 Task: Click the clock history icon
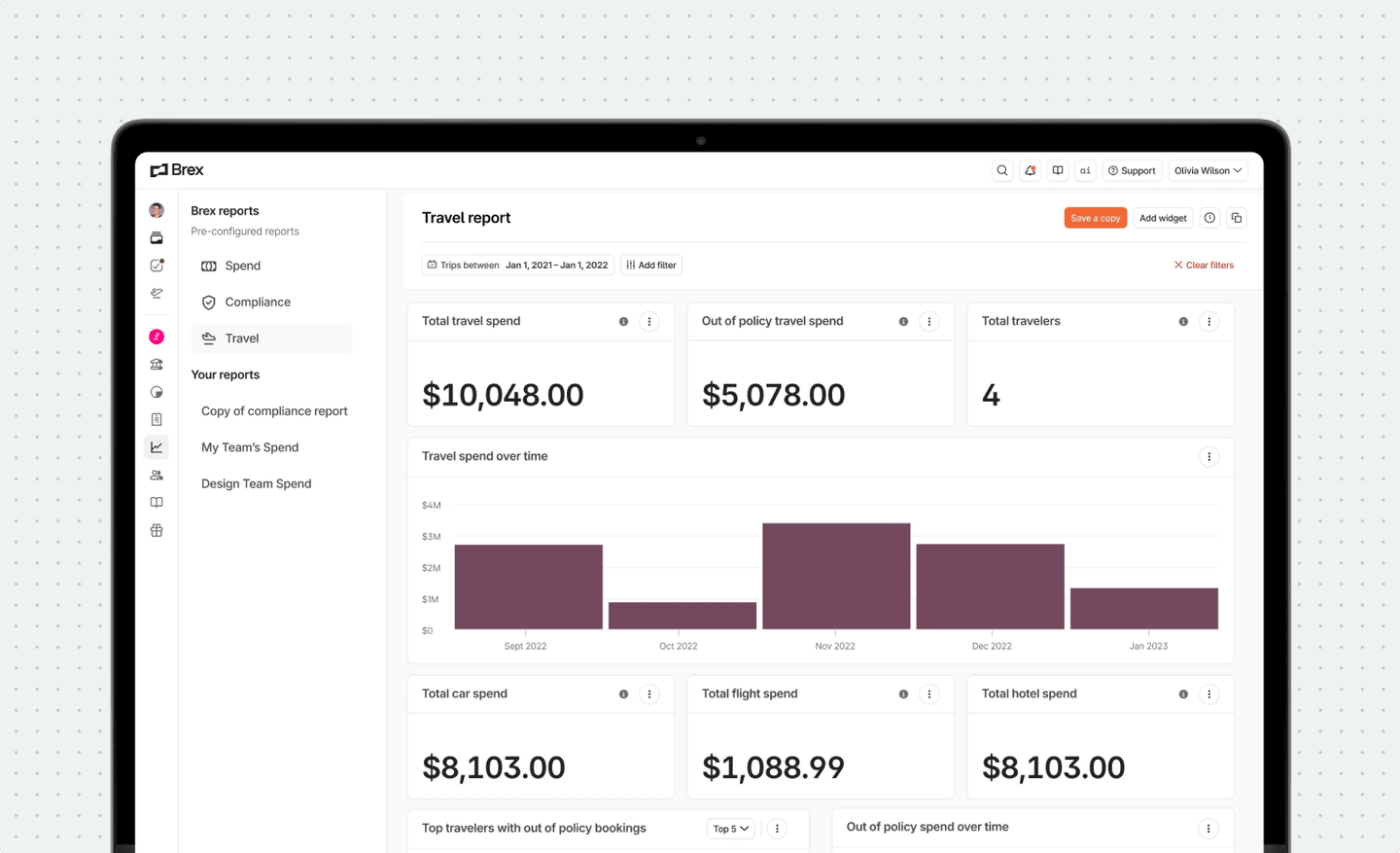click(x=1209, y=218)
